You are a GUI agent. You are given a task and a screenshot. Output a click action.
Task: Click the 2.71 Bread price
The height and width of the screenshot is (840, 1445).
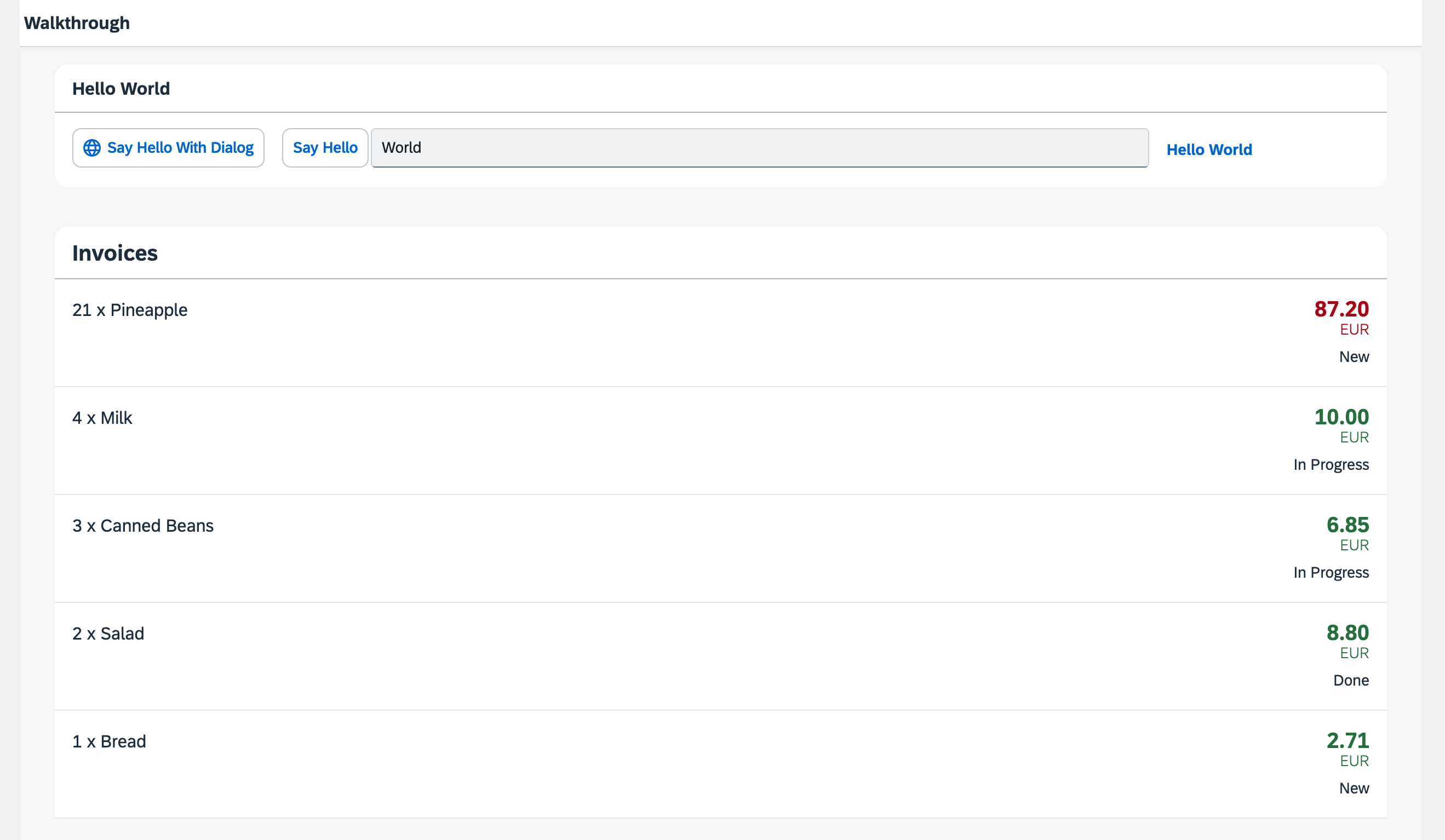(x=1347, y=740)
